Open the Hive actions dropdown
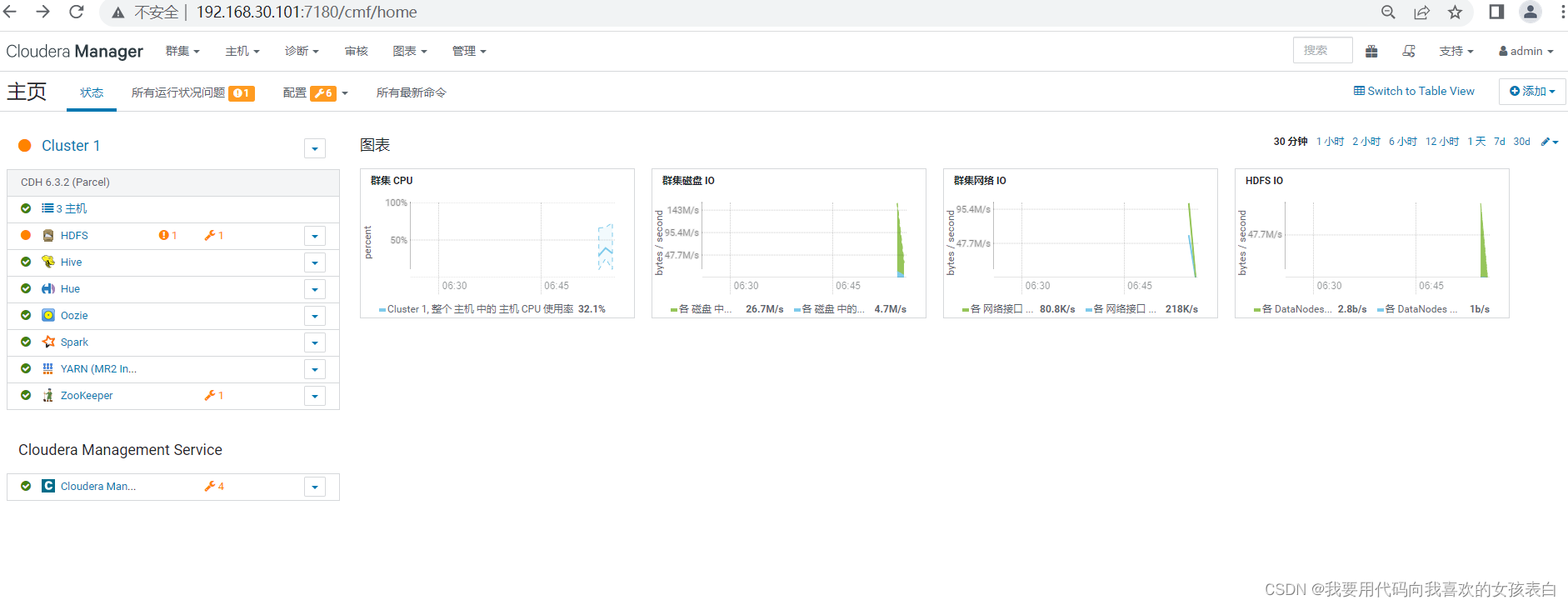 [x=314, y=262]
